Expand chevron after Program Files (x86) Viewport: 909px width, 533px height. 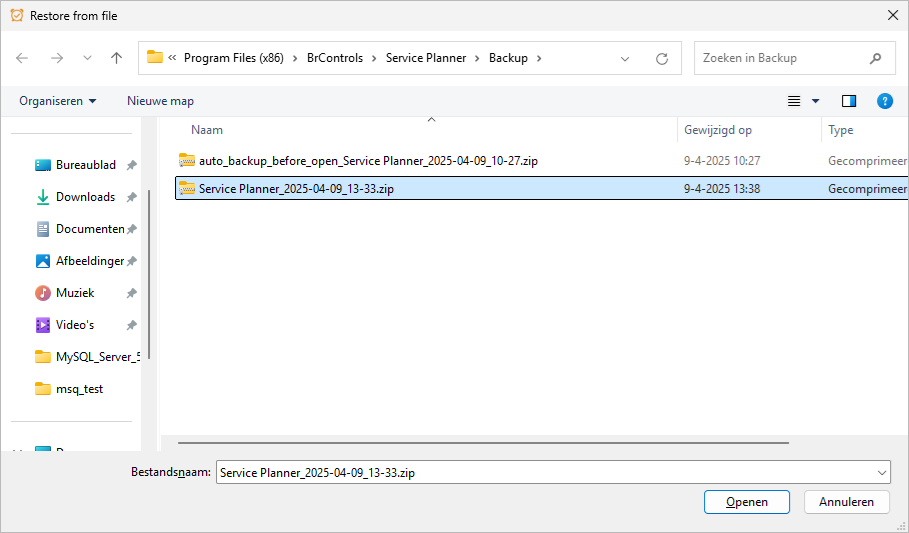(x=296, y=58)
